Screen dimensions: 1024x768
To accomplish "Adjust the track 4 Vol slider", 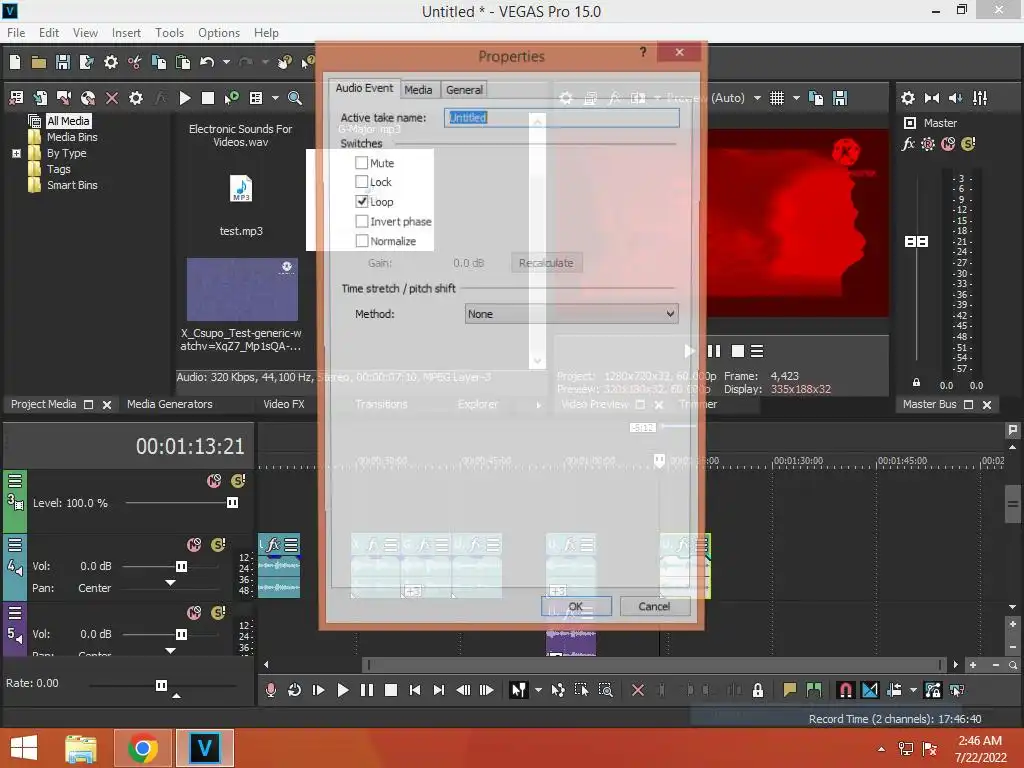I will [182, 566].
